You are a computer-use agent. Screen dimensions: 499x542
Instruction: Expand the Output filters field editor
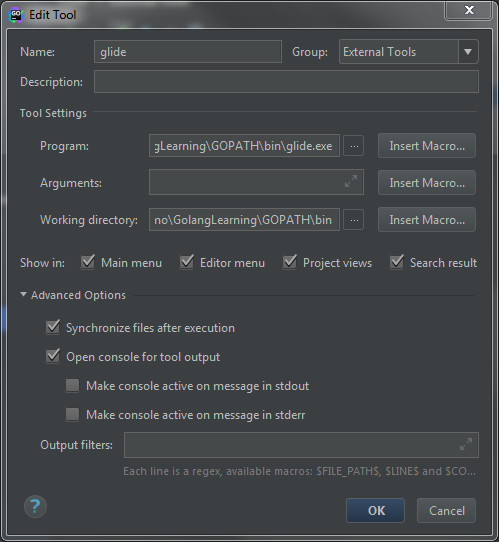(x=466, y=444)
